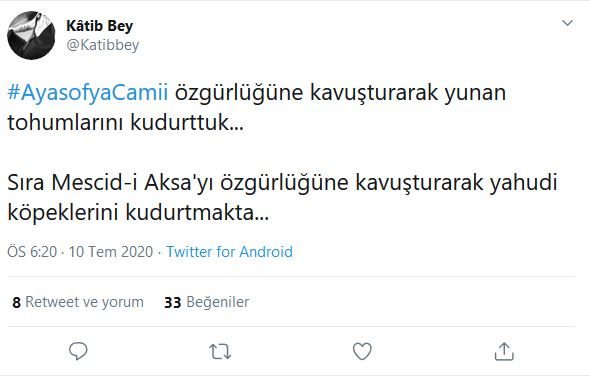
Task: Click the Retweet ve yorum label text
Action: click(85, 302)
